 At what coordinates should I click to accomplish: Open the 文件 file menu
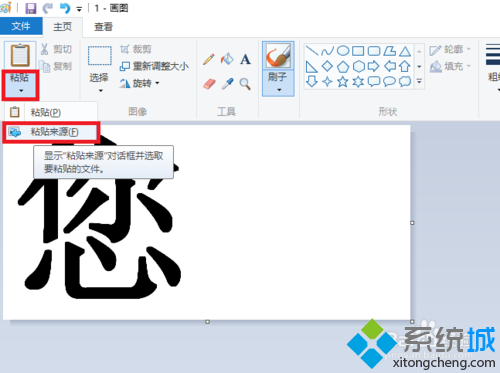coord(21,26)
